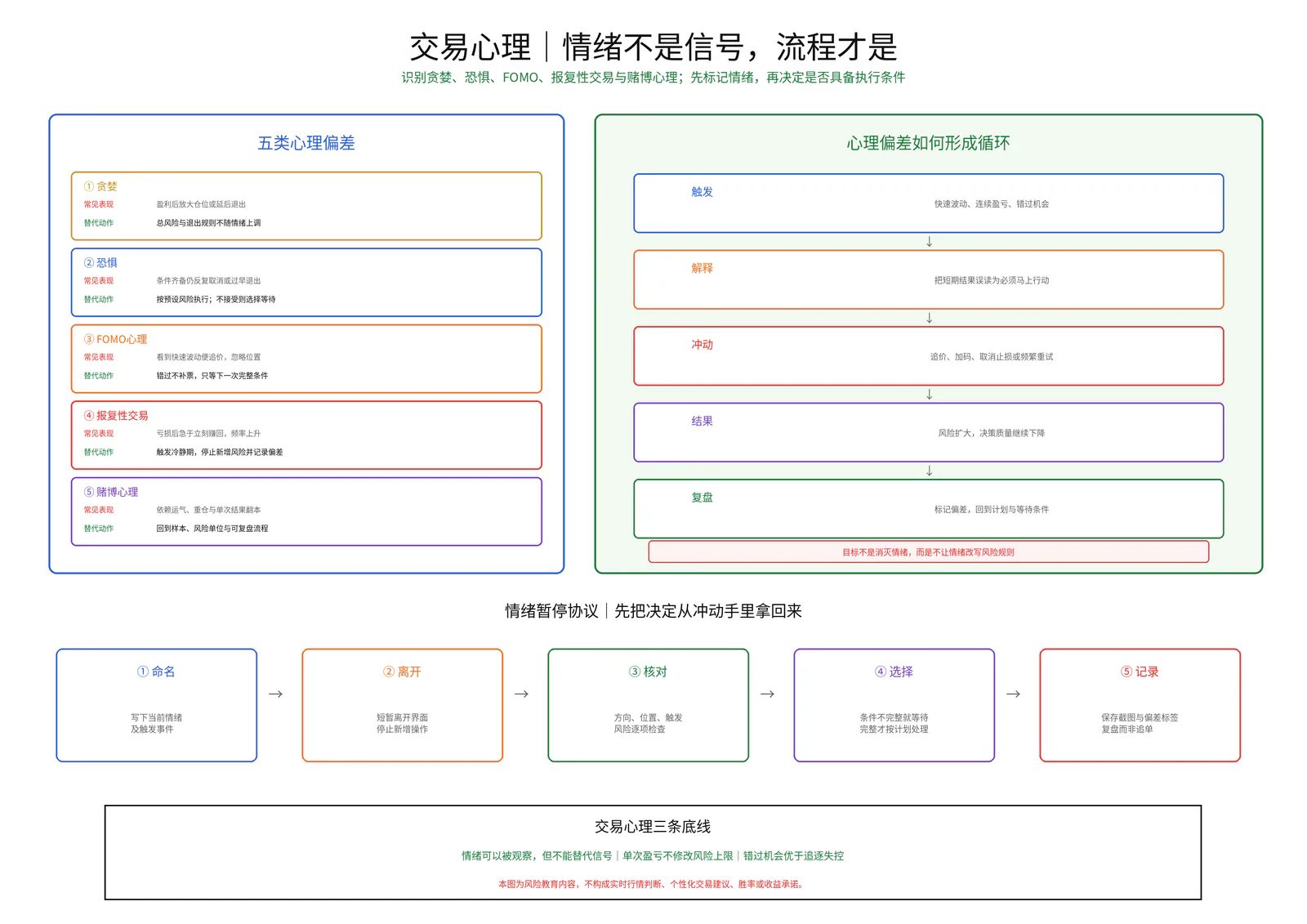Click the ⑤ 记录 step title
This screenshot has height=924, width=1307.
click(1140, 672)
